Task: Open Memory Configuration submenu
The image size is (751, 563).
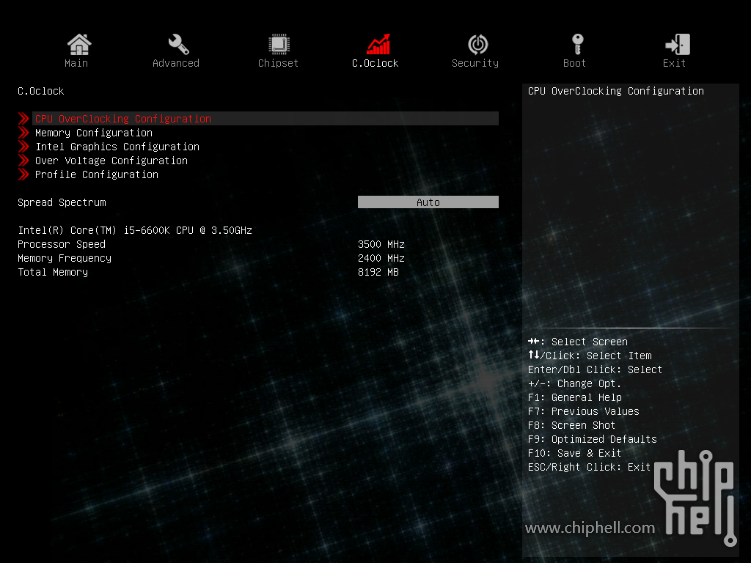Action: [94, 133]
